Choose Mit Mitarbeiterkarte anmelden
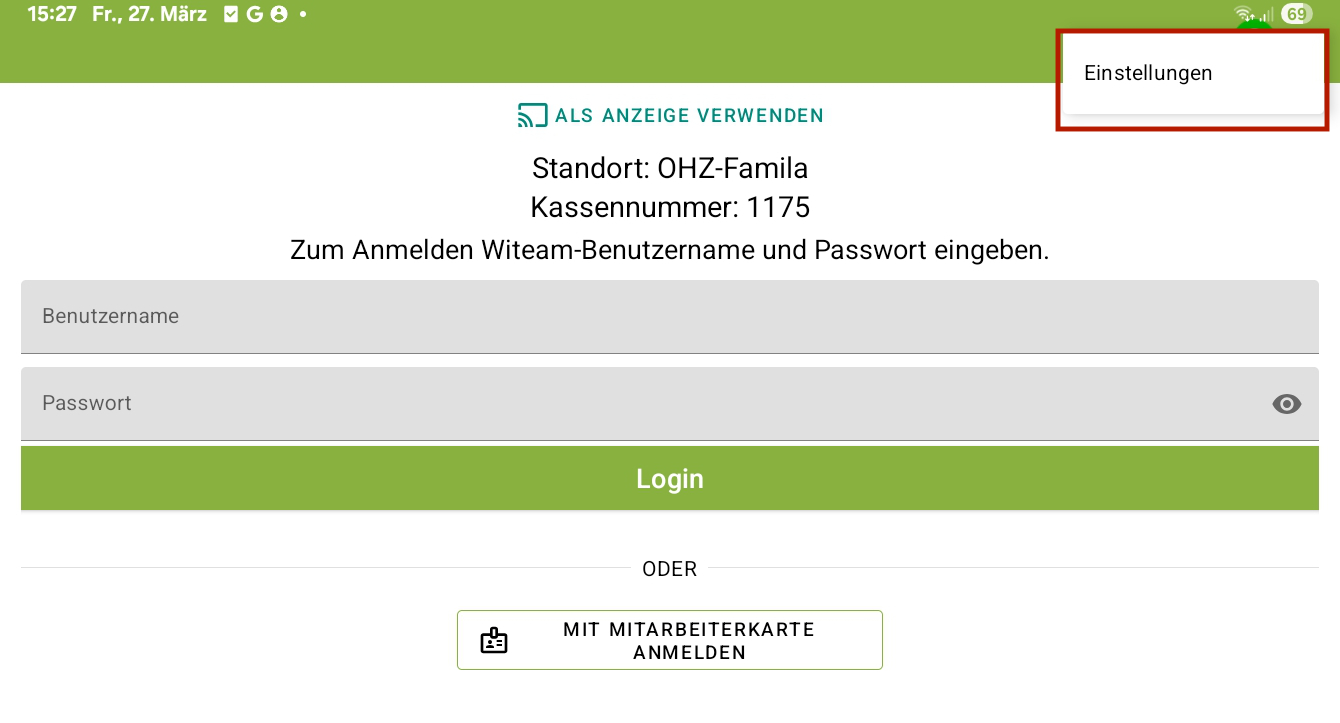1340x723 pixels. (670, 640)
